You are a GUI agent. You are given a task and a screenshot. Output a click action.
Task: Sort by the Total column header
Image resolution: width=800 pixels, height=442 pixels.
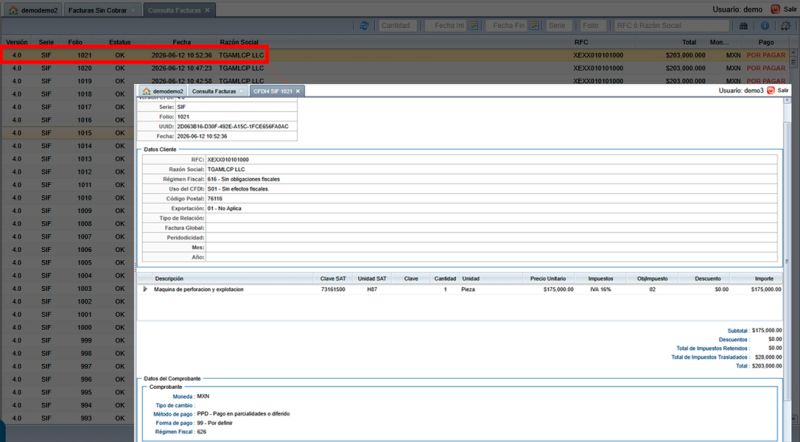point(689,42)
